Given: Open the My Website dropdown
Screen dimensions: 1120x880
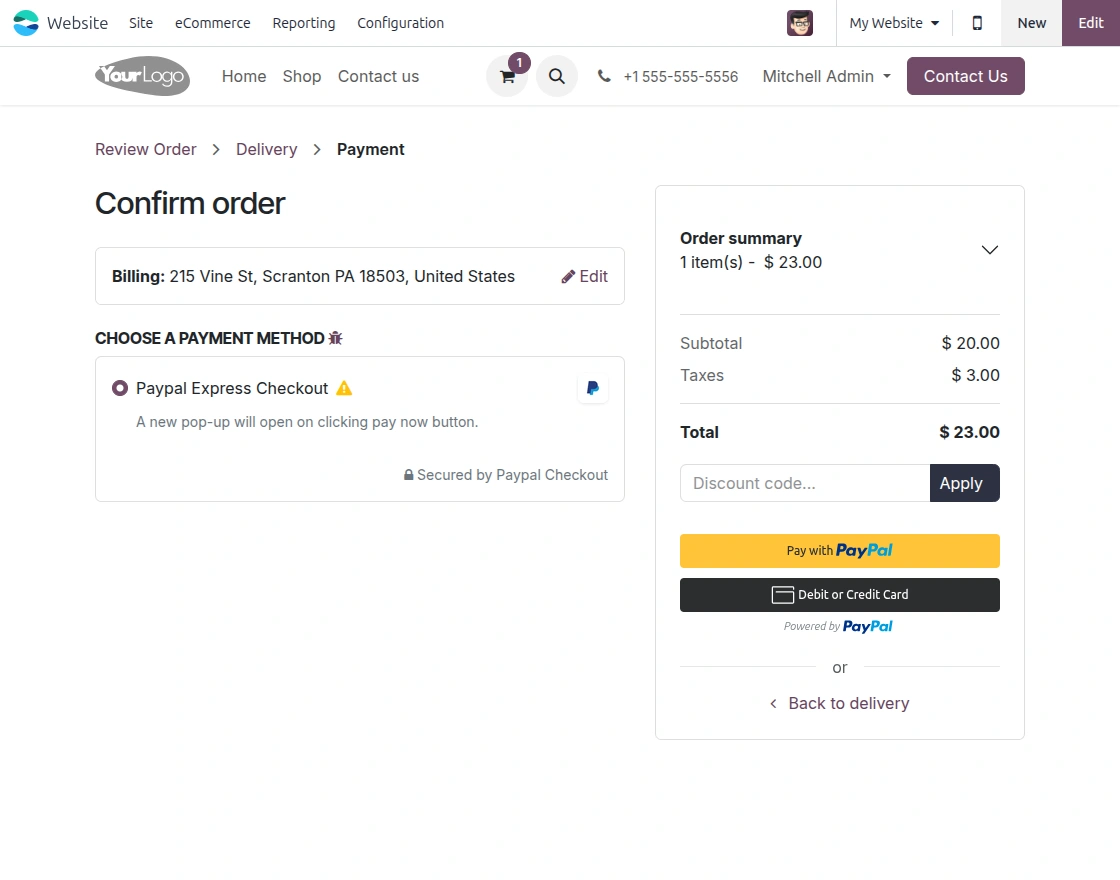Looking at the screenshot, I should point(892,22).
